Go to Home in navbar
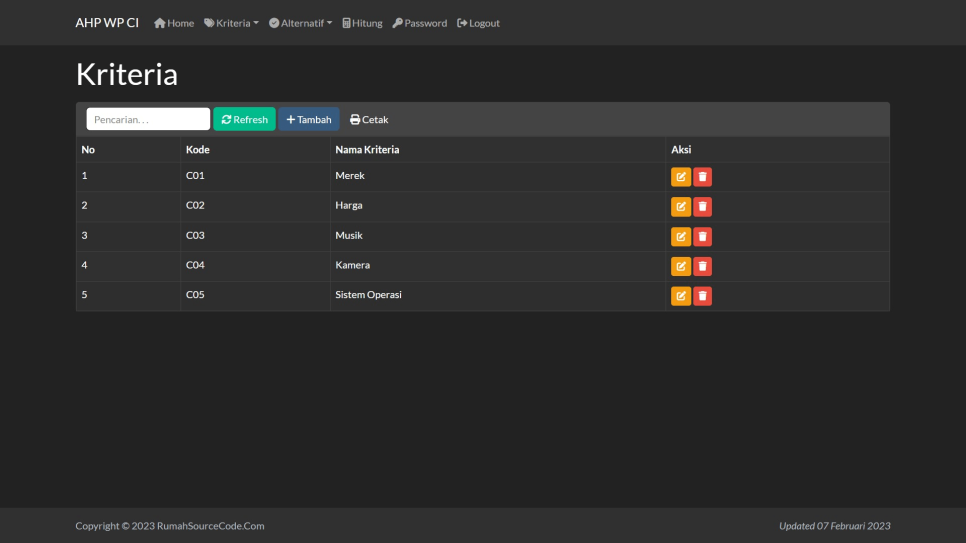 pyautogui.click(x=174, y=23)
